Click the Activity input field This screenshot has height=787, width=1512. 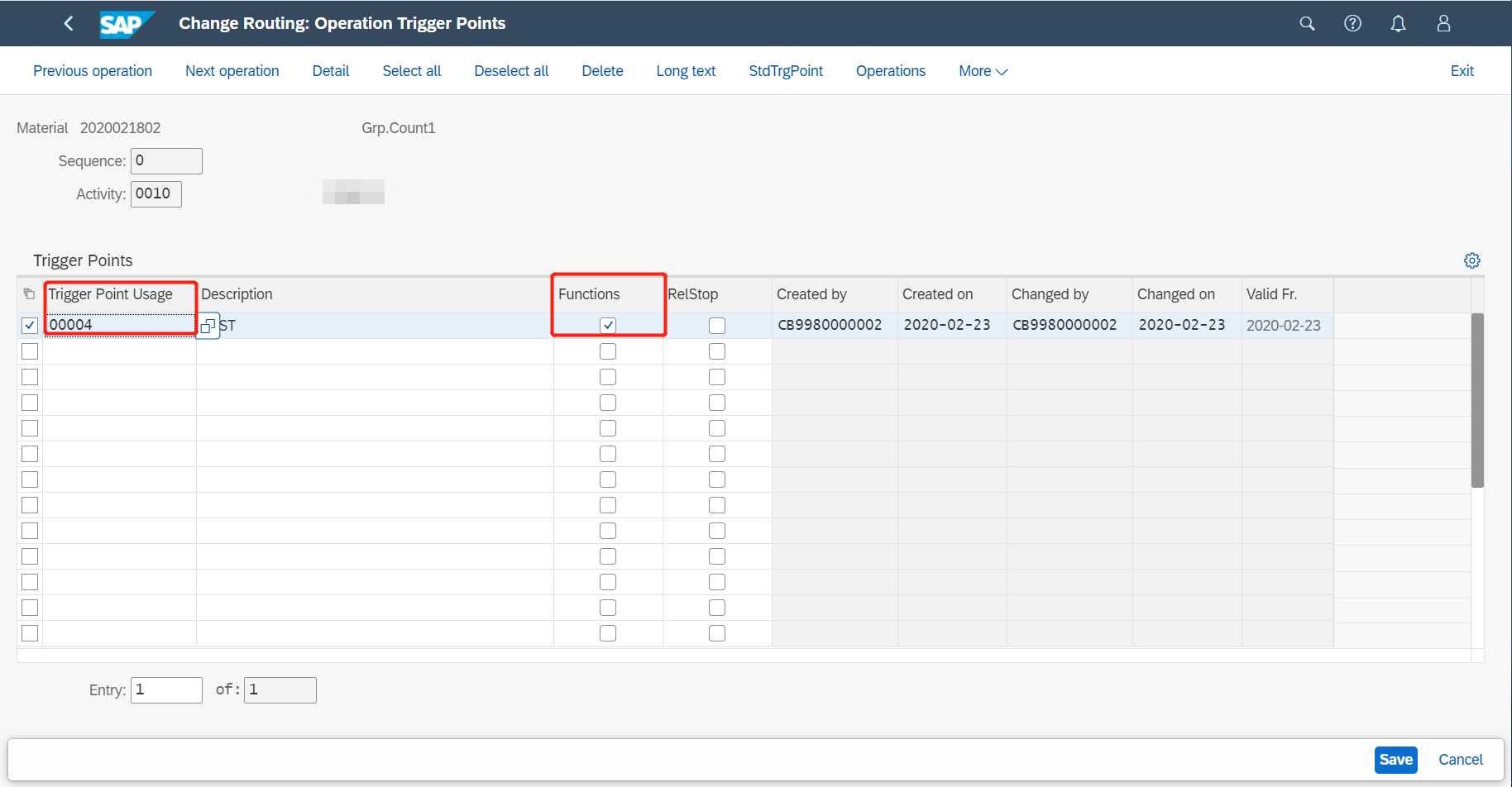pyautogui.click(x=156, y=193)
